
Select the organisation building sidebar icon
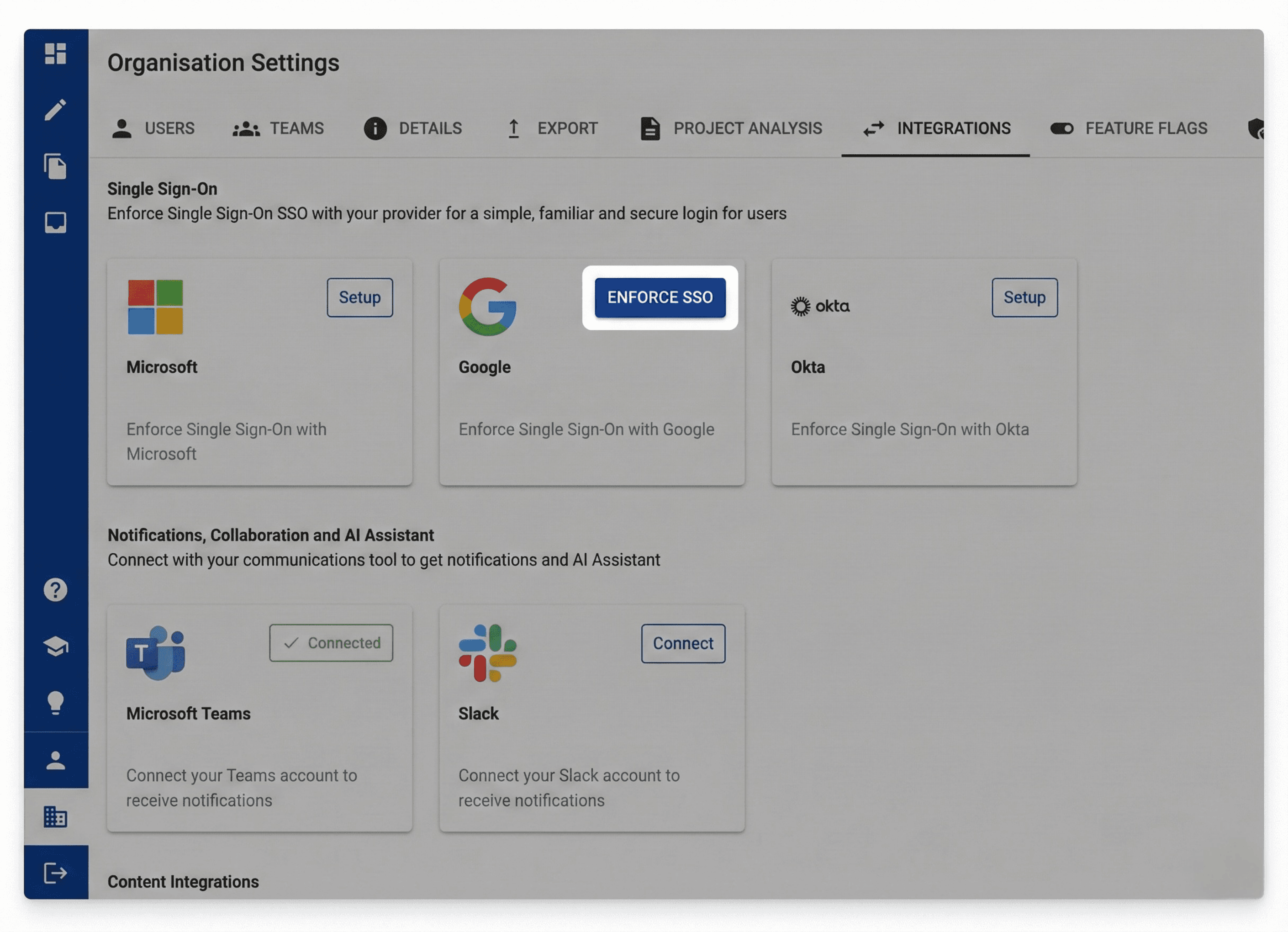[55, 817]
